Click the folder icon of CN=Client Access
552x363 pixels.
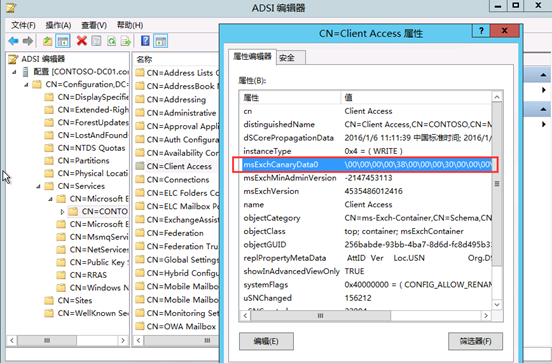pos(140,166)
